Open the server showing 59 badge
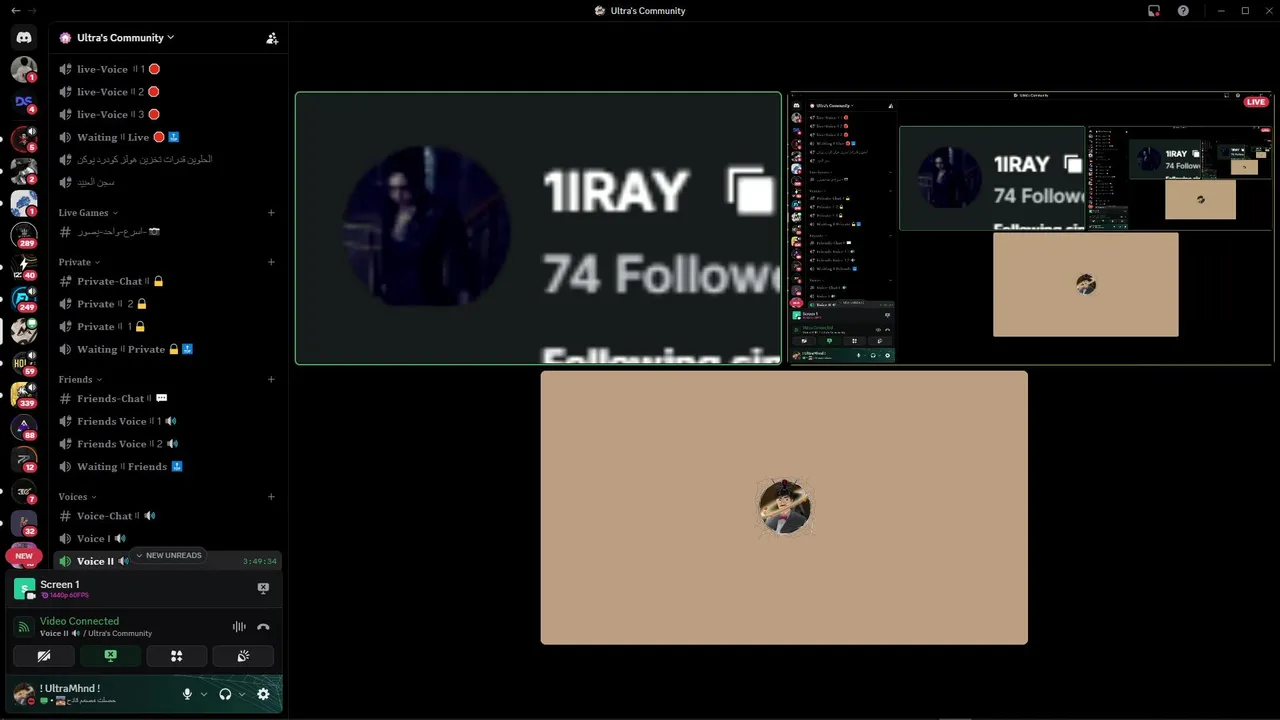1280x720 pixels. pyautogui.click(x=24, y=363)
